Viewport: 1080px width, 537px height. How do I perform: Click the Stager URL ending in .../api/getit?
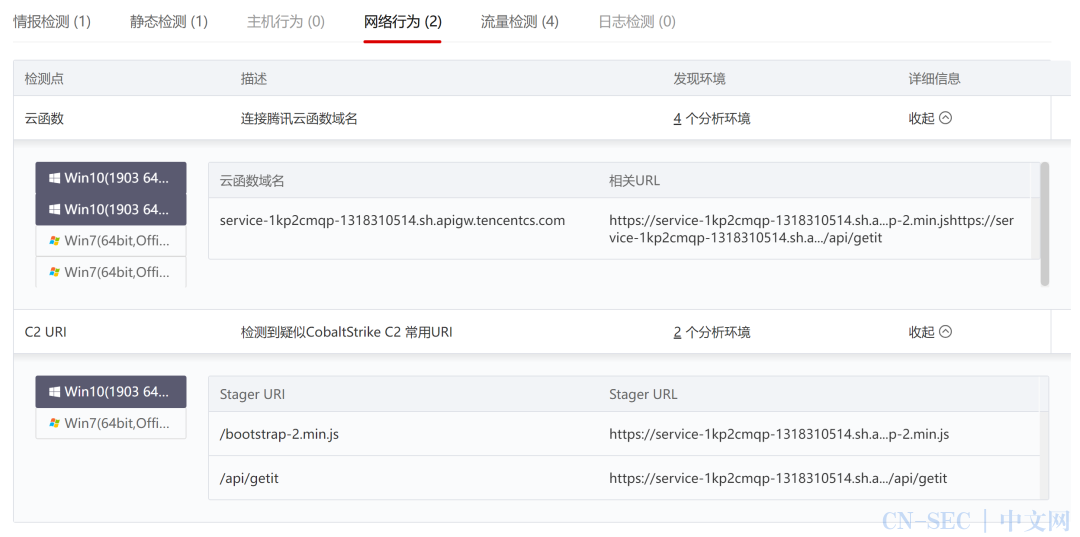pos(778,478)
